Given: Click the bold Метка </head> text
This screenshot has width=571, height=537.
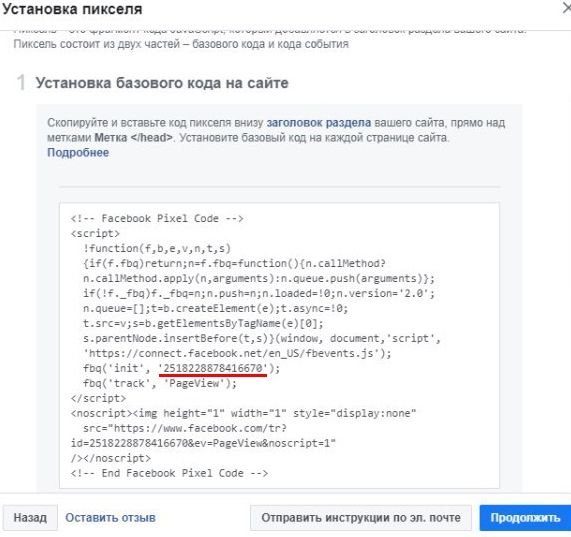Looking at the screenshot, I should [x=134, y=138].
